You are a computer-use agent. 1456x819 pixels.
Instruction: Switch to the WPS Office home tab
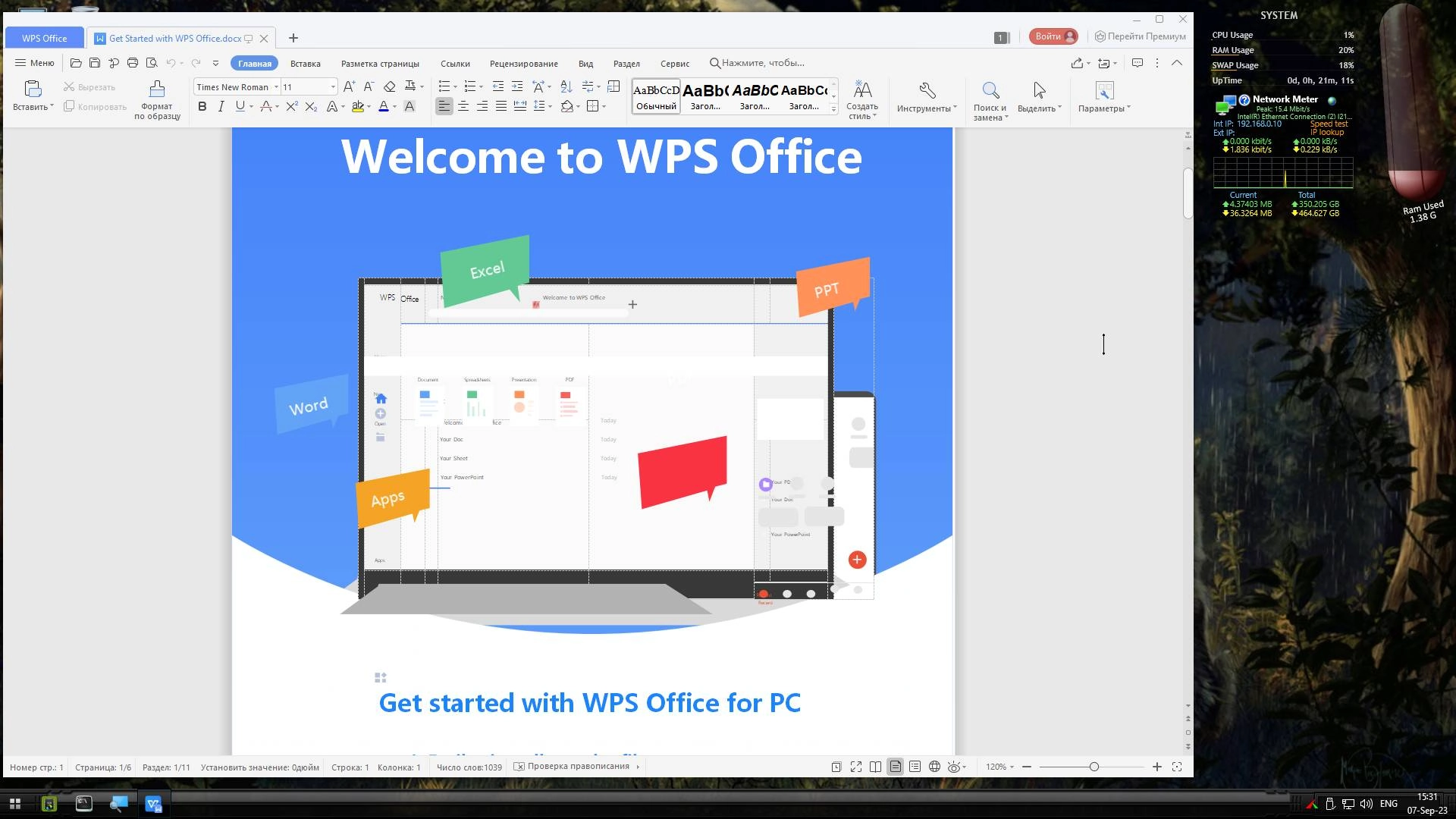tap(45, 38)
